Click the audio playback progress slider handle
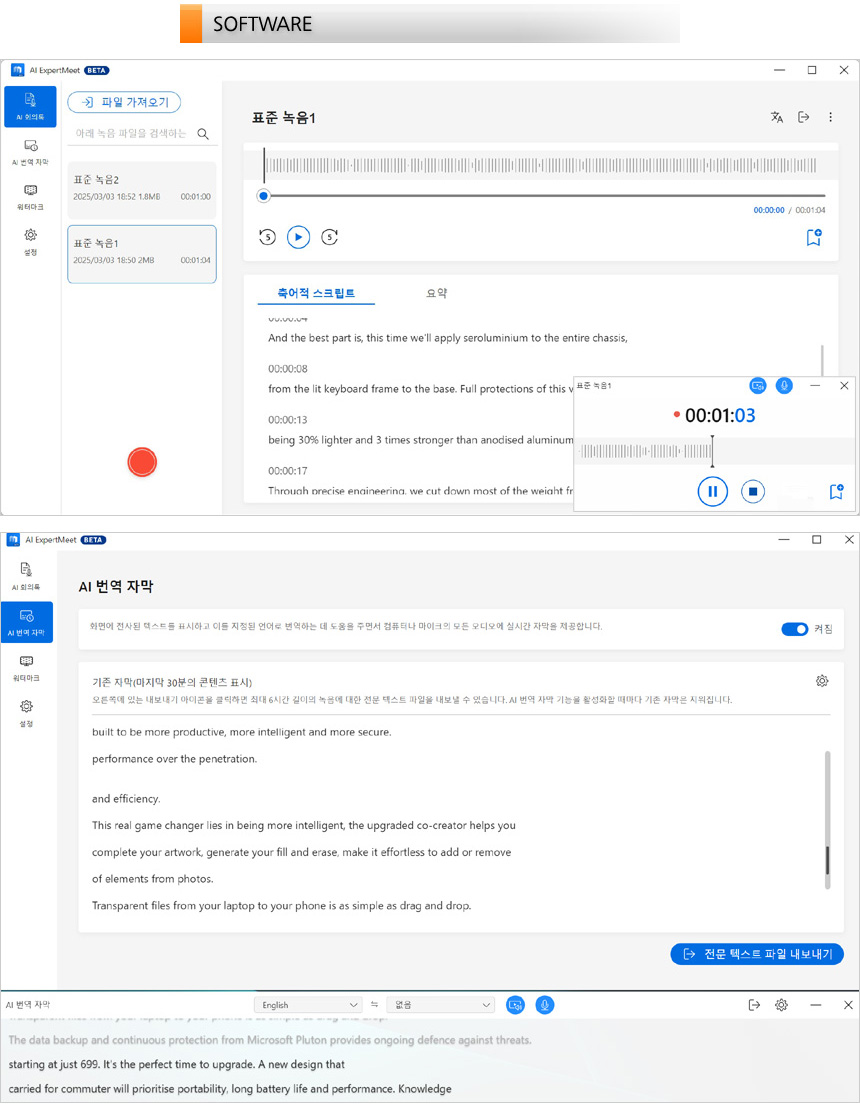The image size is (860, 1107). pos(263,196)
